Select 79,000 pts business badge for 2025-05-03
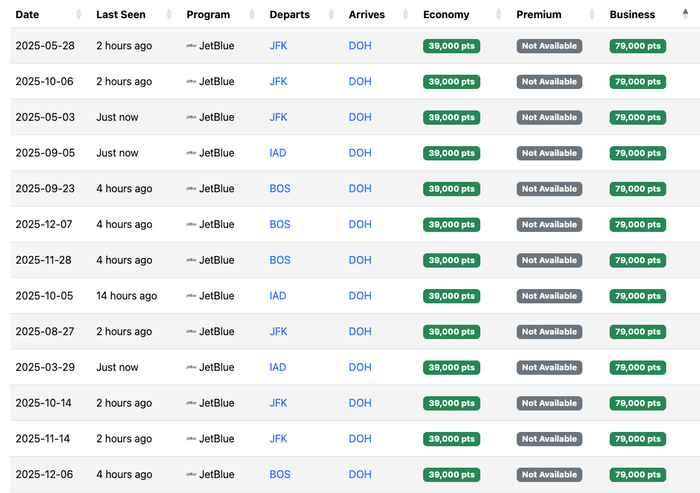The image size is (700, 493). pos(638,117)
